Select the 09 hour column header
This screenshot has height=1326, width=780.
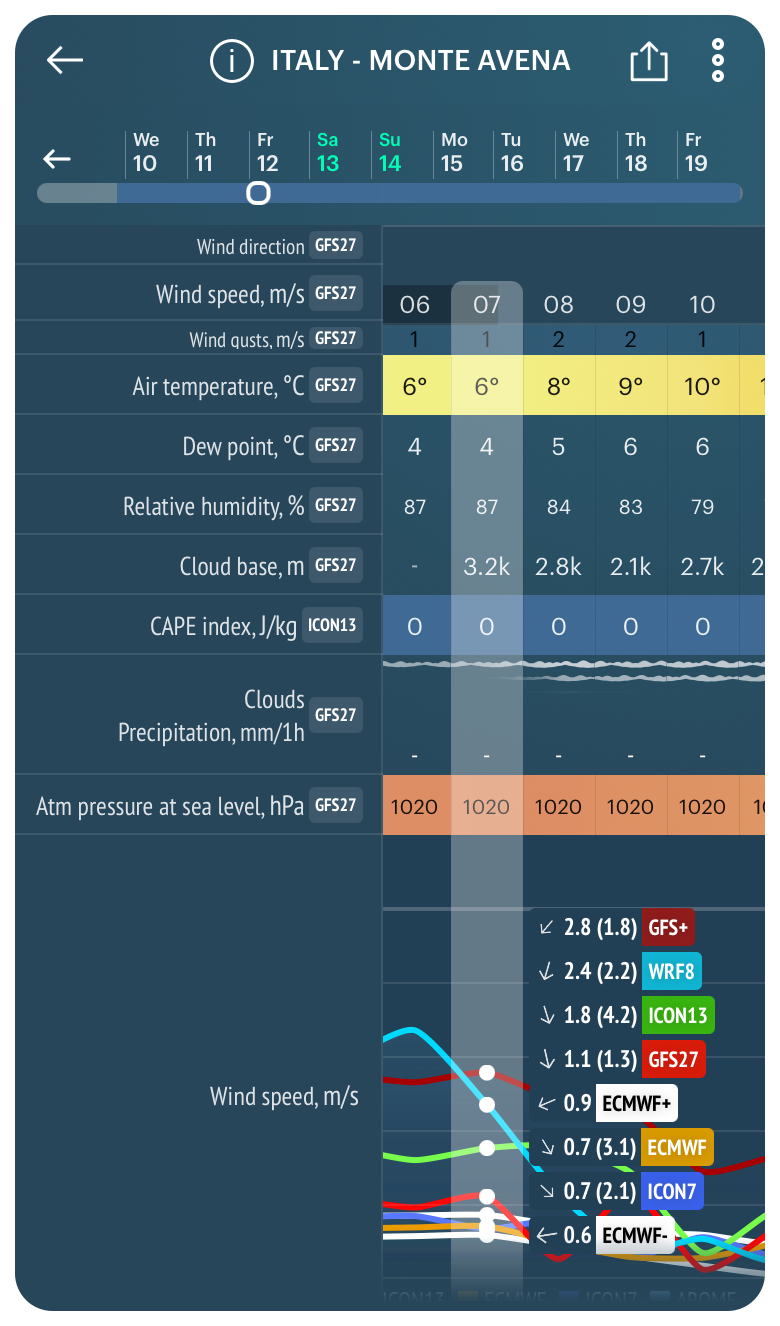point(630,305)
